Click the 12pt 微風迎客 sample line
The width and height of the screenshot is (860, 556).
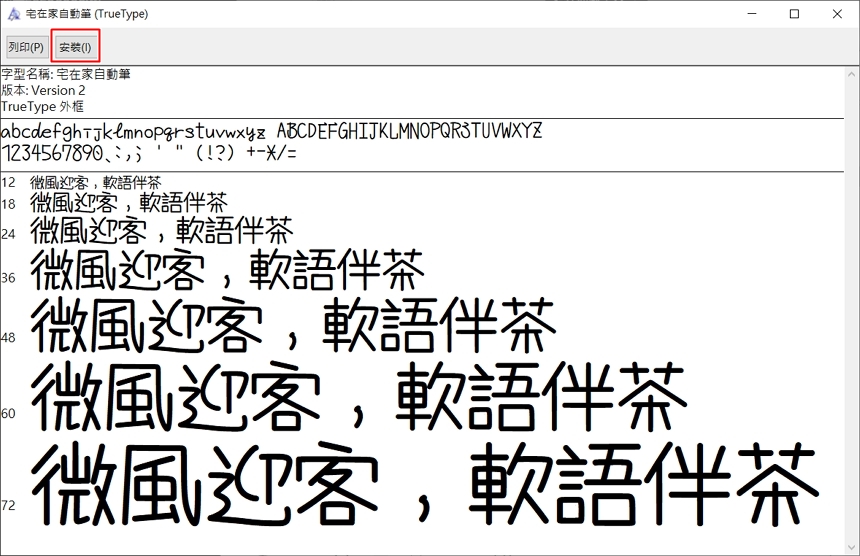click(95, 183)
